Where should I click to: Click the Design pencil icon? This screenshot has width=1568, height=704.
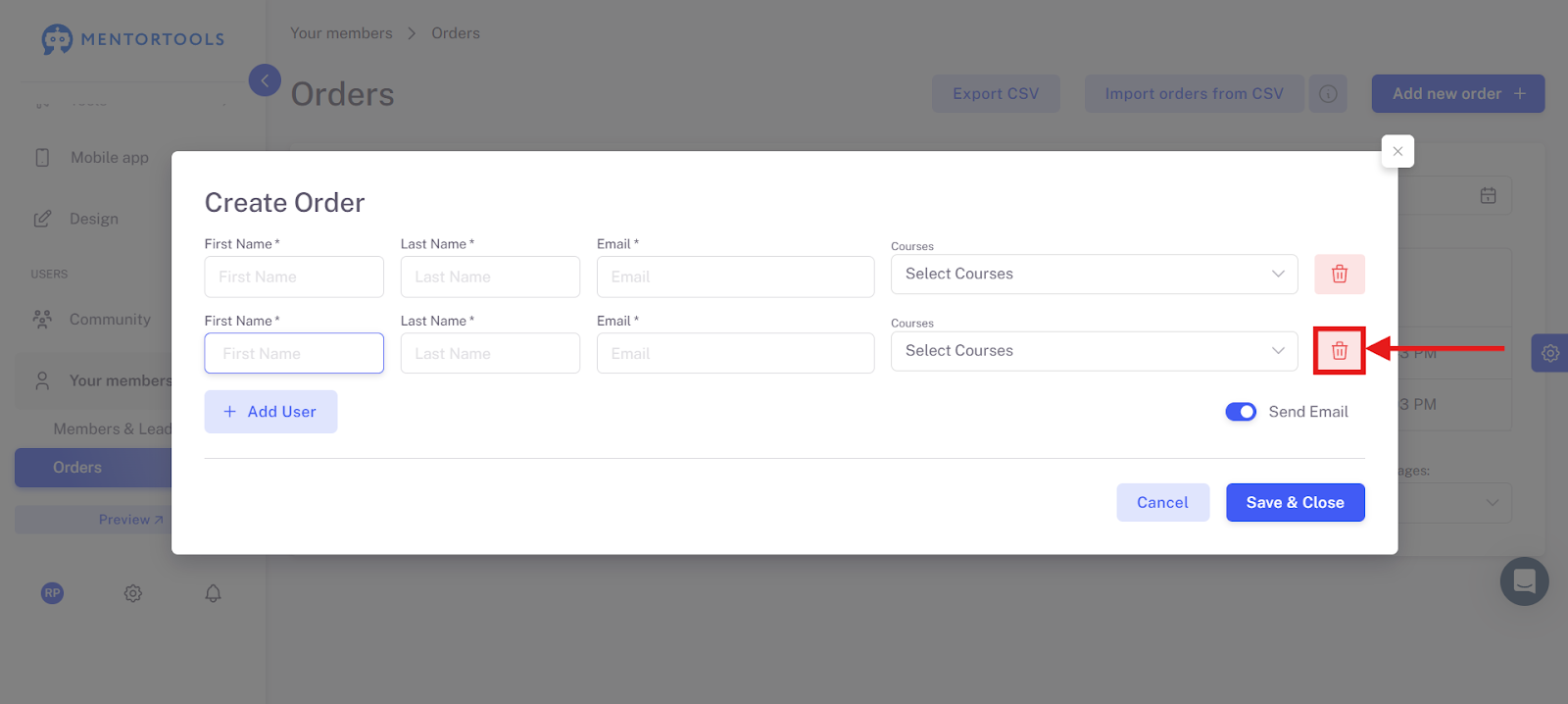click(42, 219)
